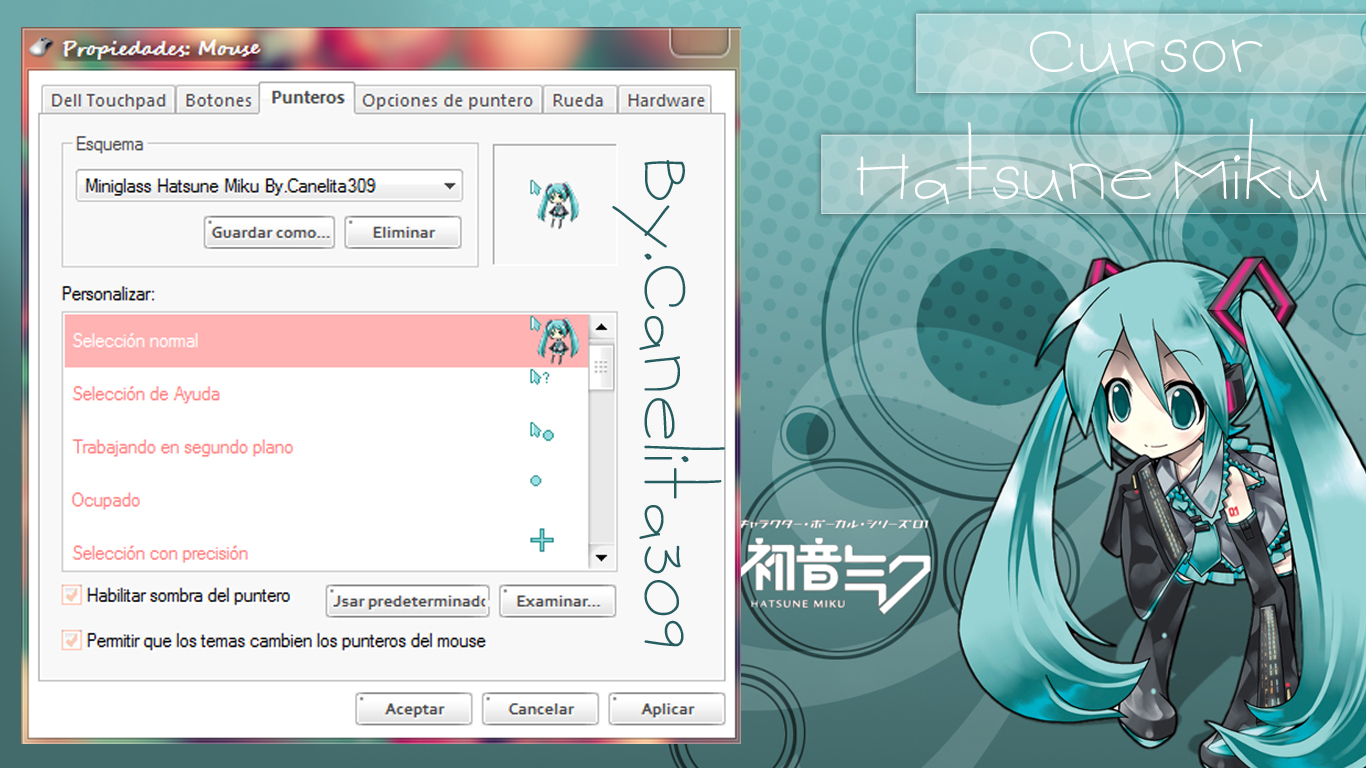This screenshot has height=768, width=1366.
Task: Select the Selección con precisión row
Action: coord(326,548)
